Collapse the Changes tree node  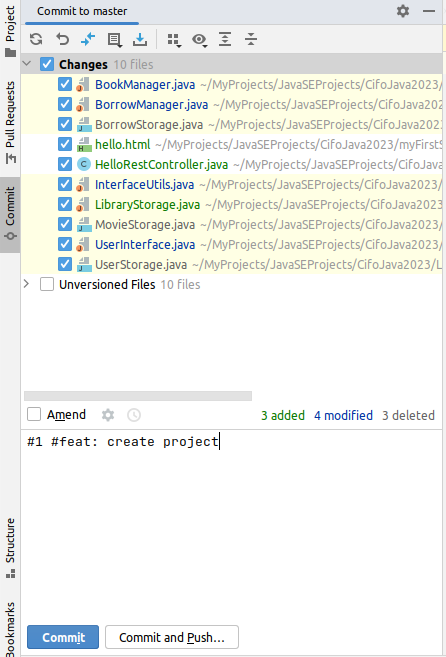click(x=27, y=64)
